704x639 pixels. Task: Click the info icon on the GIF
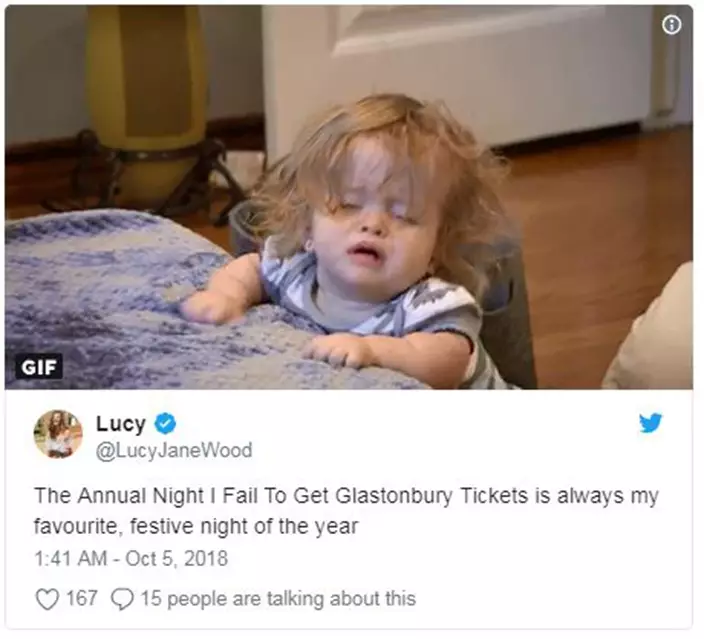click(671, 25)
